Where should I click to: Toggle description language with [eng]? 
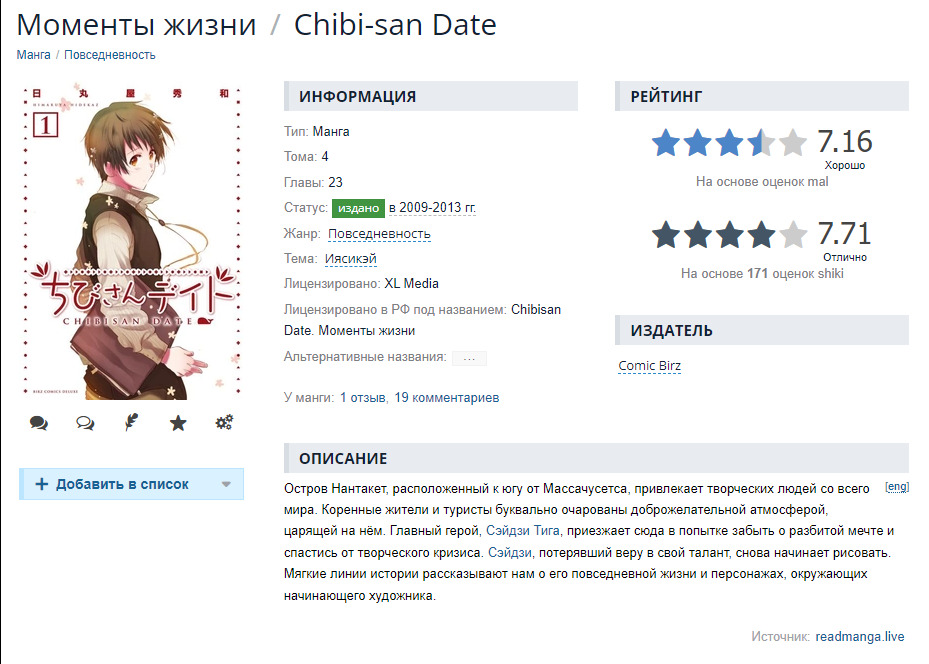[x=897, y=488]
